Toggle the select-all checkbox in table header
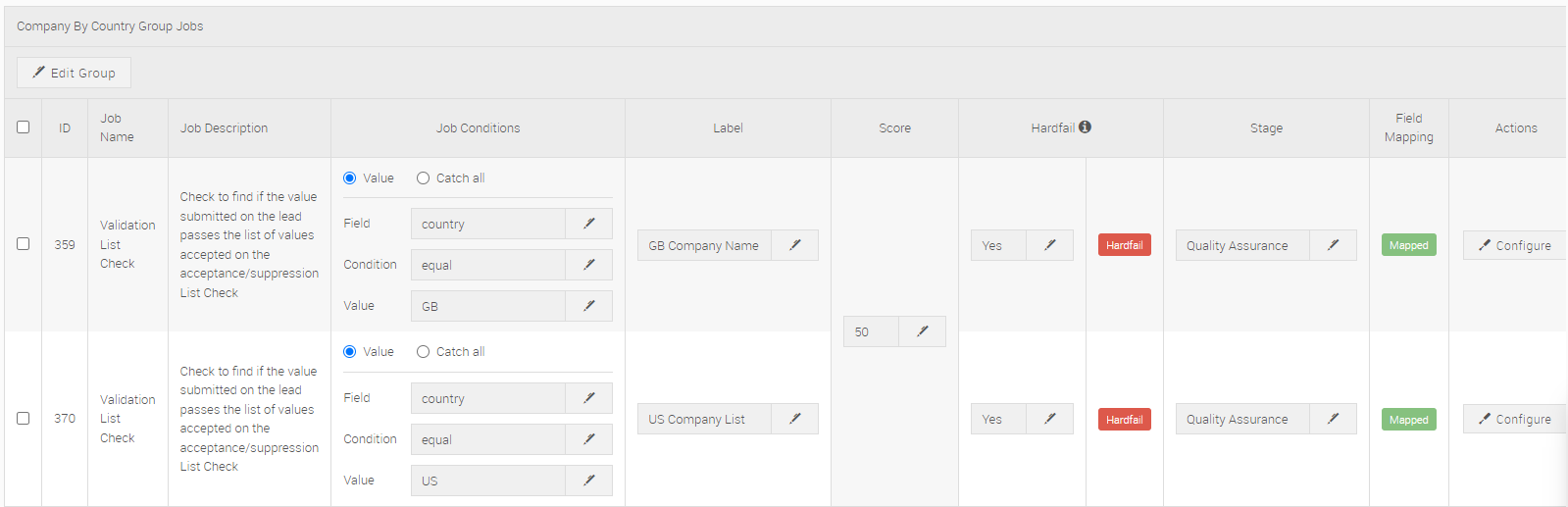 (x=24, y=127)
